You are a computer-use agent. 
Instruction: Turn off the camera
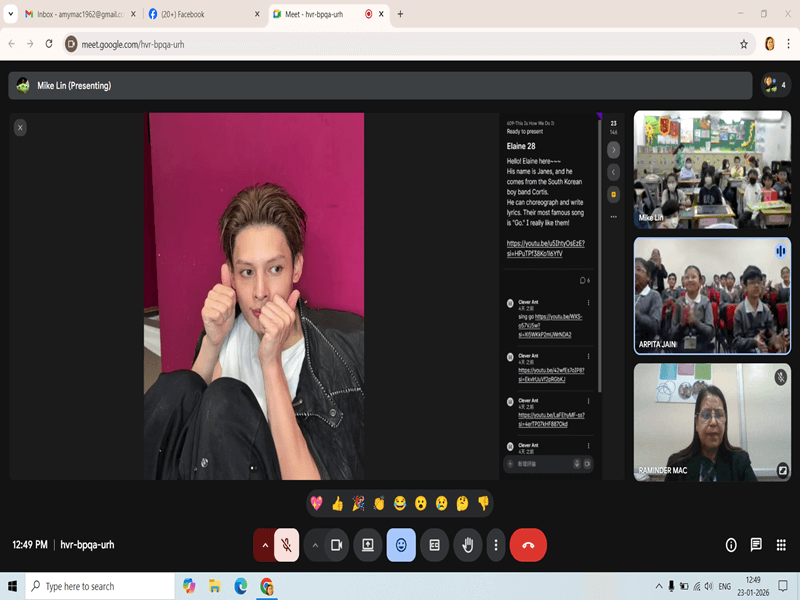[x=337, y=545]
